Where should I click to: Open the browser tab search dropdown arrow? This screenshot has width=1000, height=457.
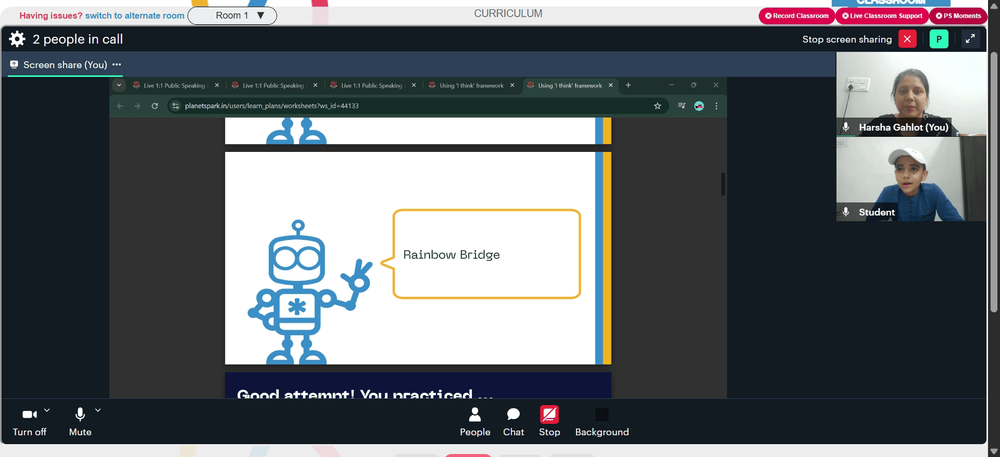click(x=119, y=85)
